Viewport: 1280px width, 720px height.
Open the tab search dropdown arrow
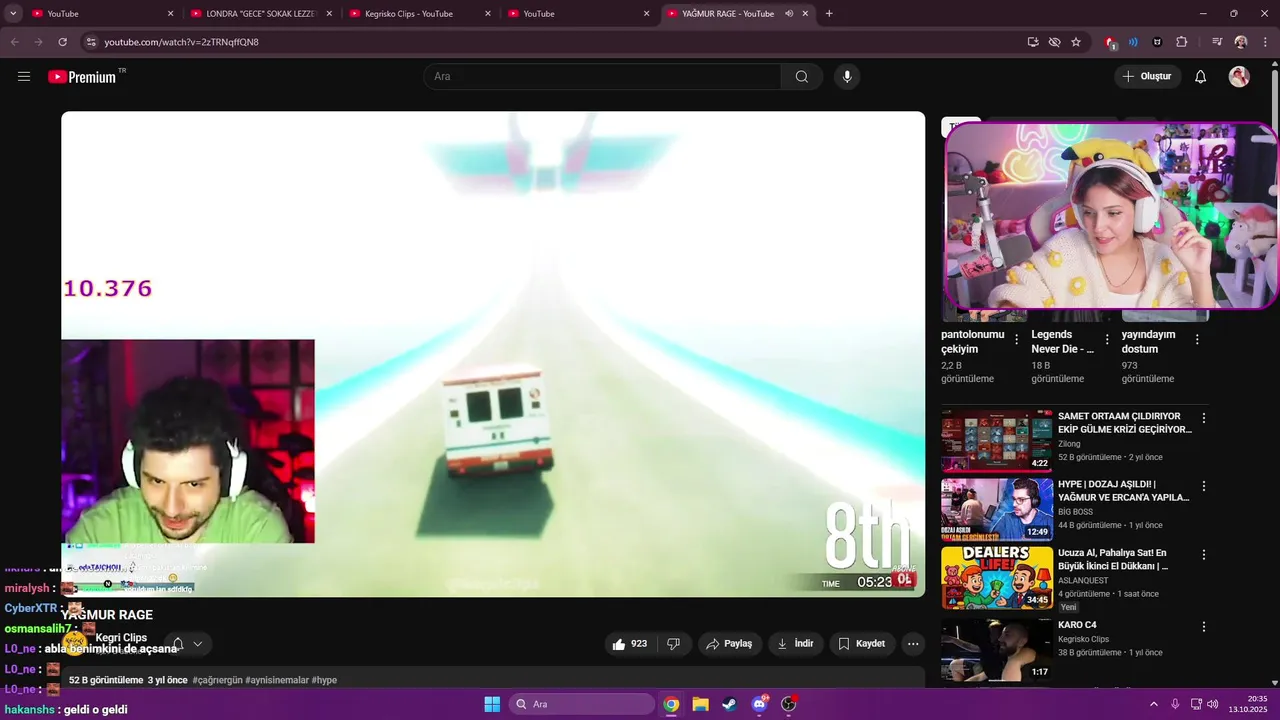(13, 14)
